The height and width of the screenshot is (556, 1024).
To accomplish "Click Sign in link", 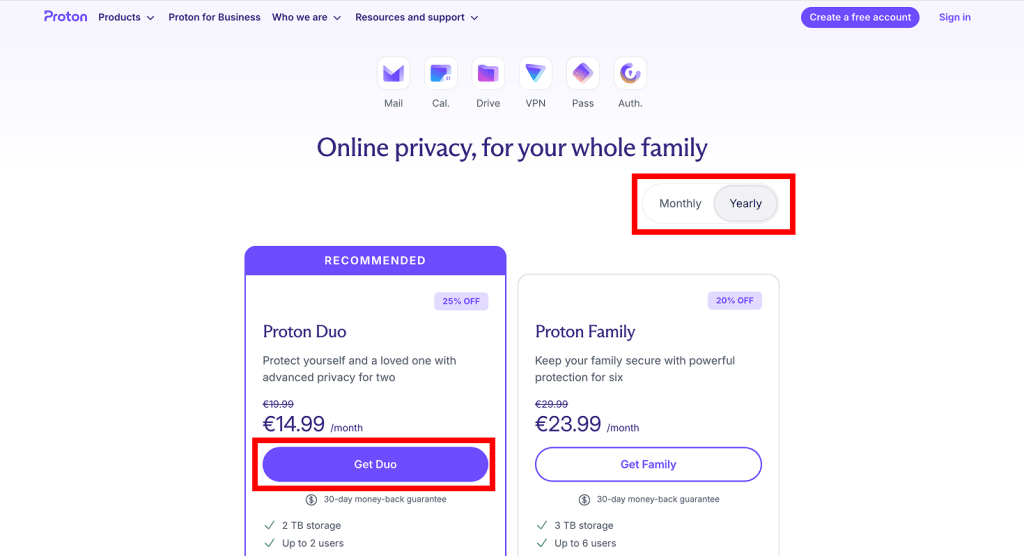I will tap(954, 17).
